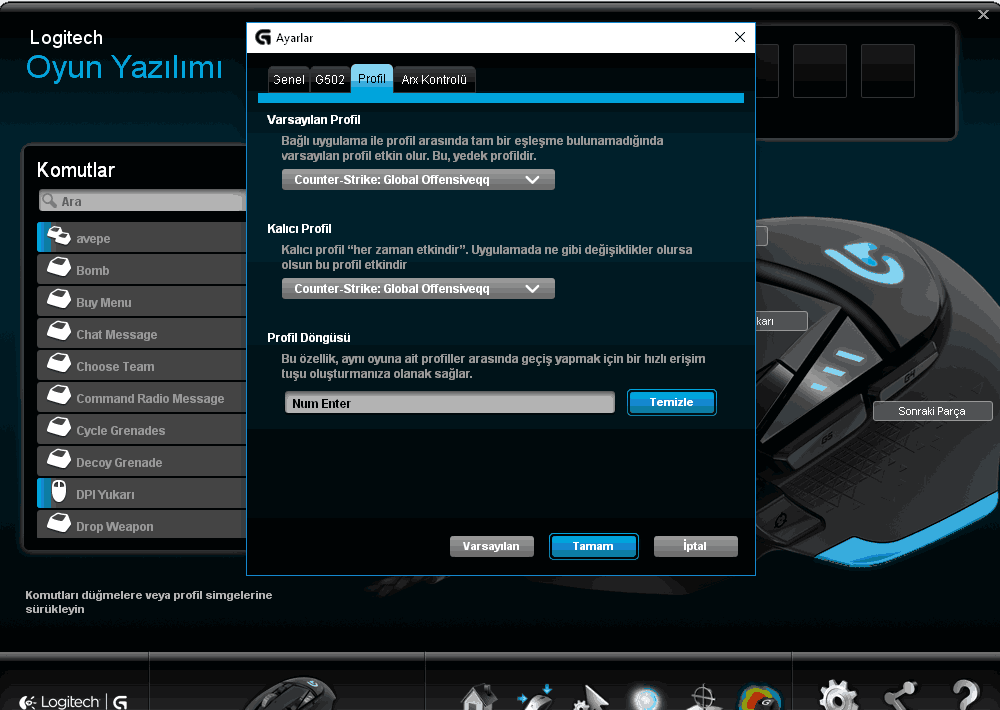Click the search magnifier icon in Komutlar
Viewport: 1000px width, 710px height.
pos(49,201)
